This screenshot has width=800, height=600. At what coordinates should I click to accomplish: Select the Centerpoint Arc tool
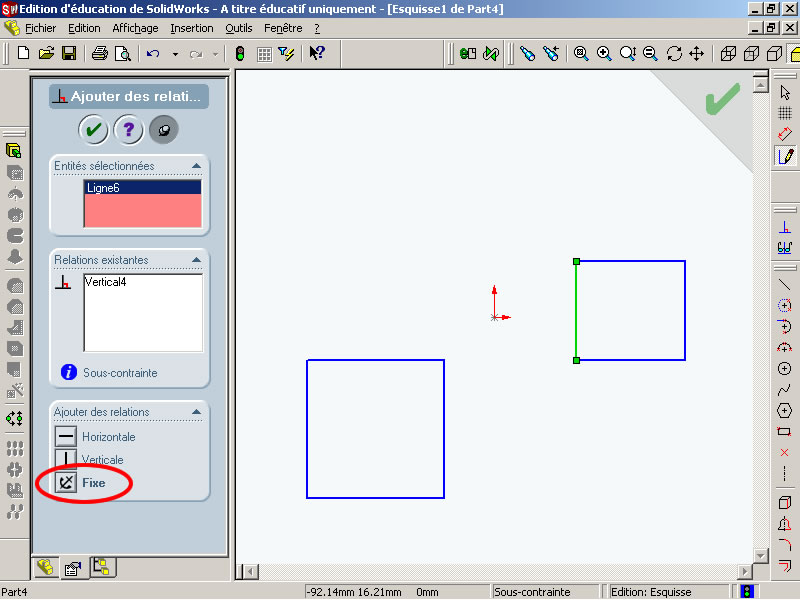click(785, 306)
